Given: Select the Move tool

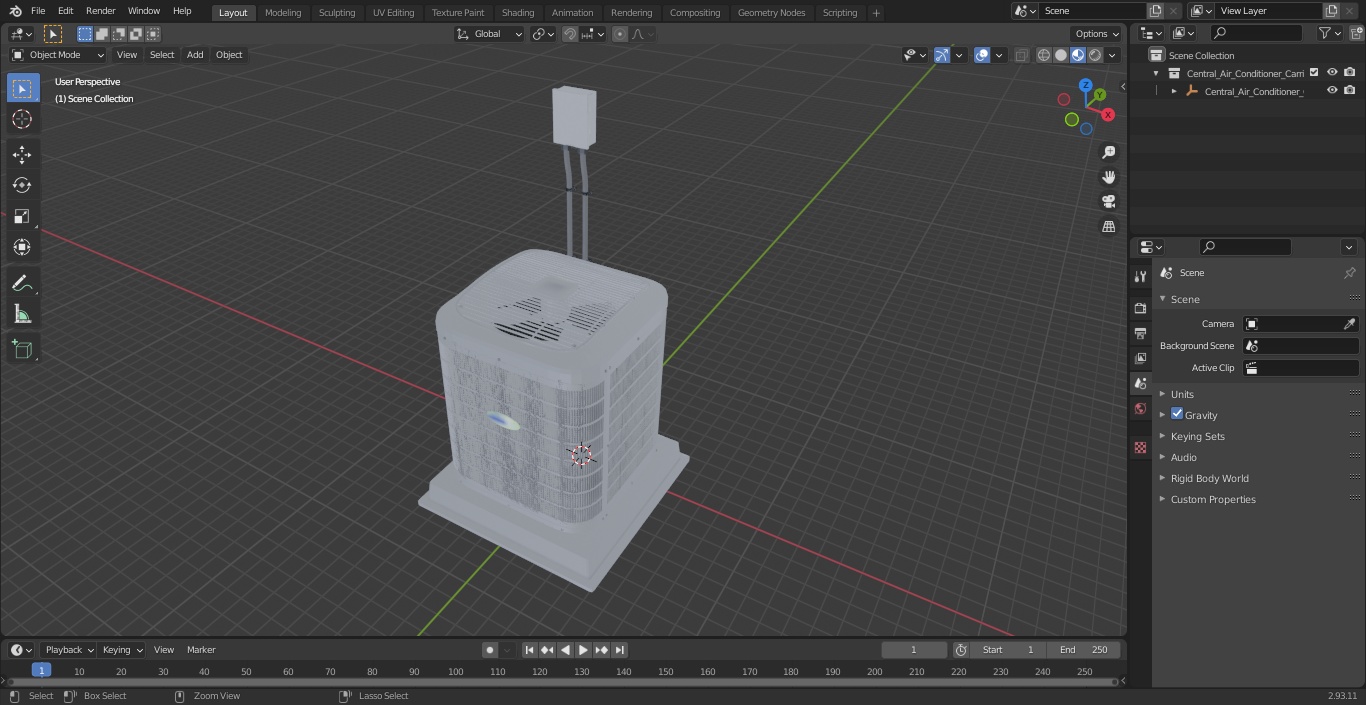Looking at the screenshot, I should coord(22,155).
